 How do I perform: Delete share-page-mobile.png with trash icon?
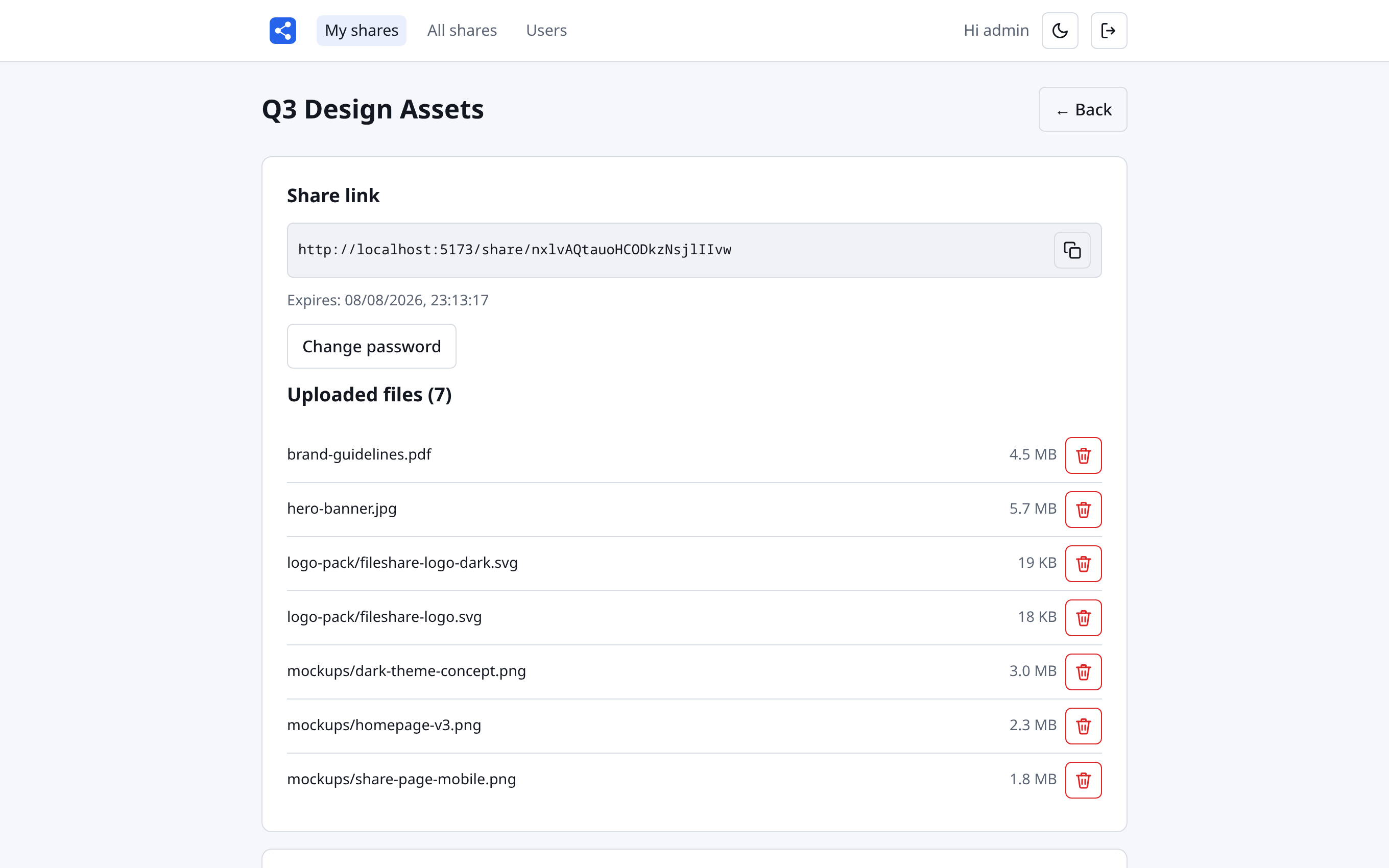pyautogui.click(x=1083, y=780)
